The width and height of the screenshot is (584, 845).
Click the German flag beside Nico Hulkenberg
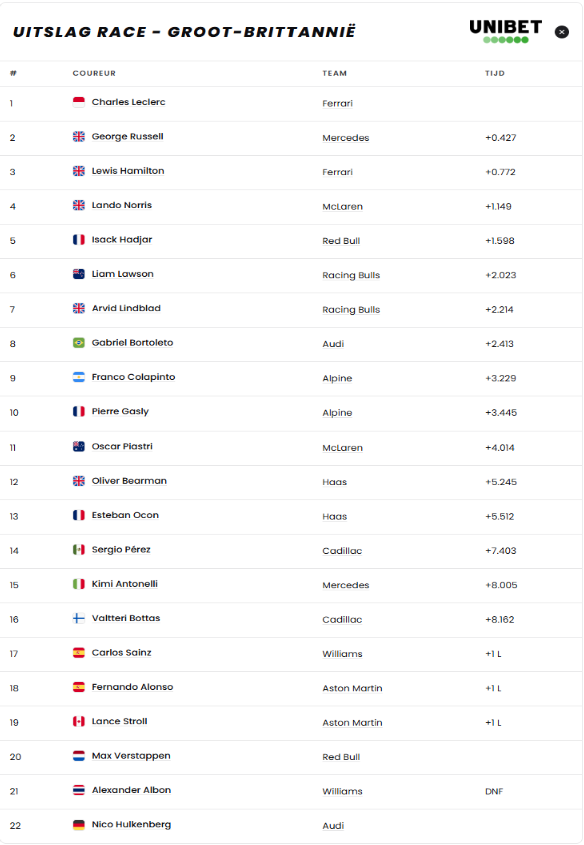[79, 825]
